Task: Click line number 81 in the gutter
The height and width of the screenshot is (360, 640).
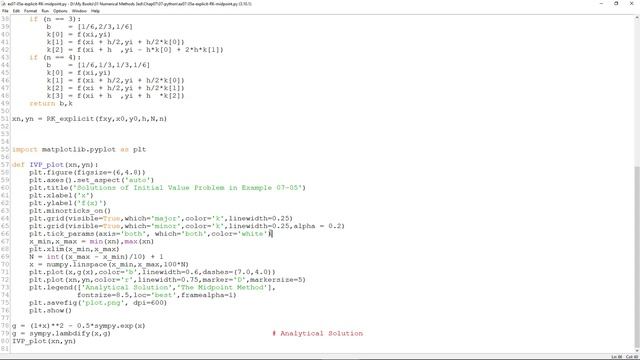Action: (x=5, y=349)
